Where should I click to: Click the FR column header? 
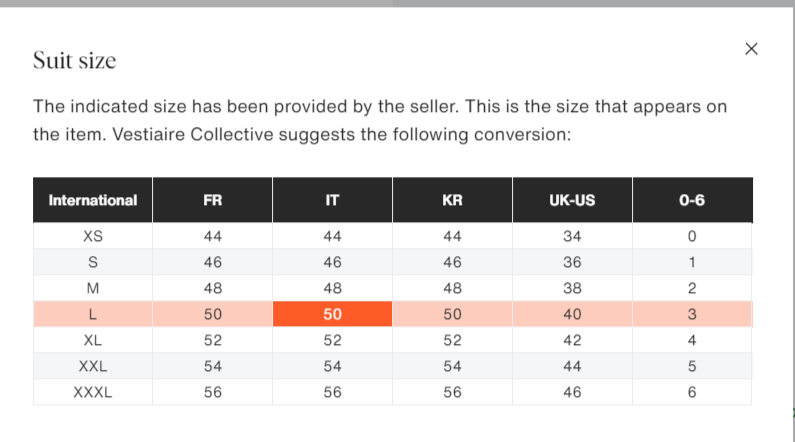[212, 200]
